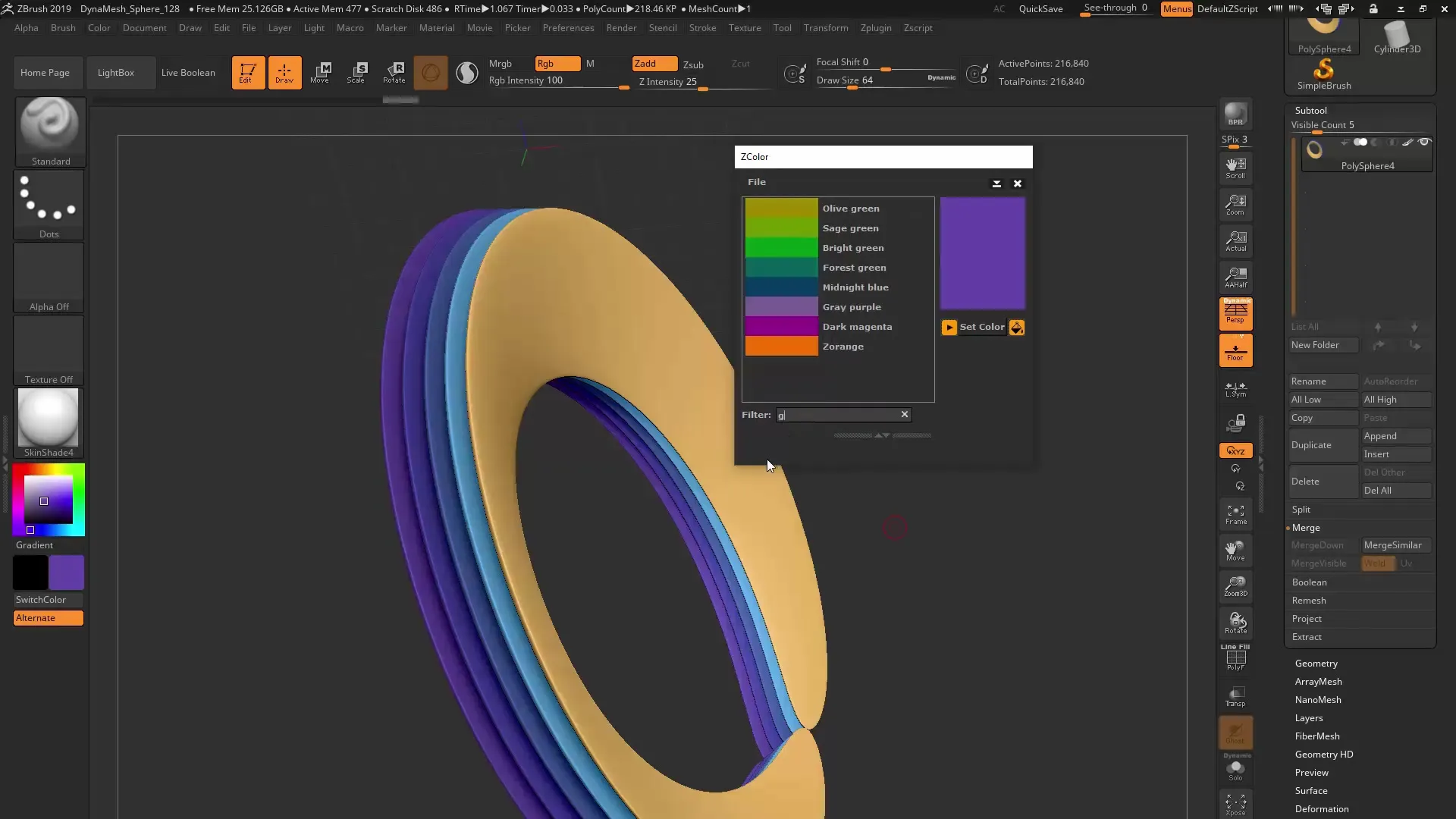Open the Standard brush thumbnail
1456x819 pixels.
(50, 131)
